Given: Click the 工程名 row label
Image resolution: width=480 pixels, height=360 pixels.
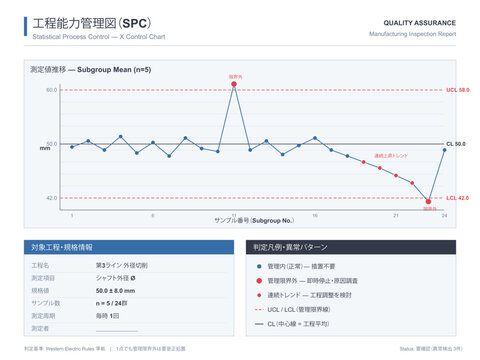Looking at the screenshot, I should point(40,265).
